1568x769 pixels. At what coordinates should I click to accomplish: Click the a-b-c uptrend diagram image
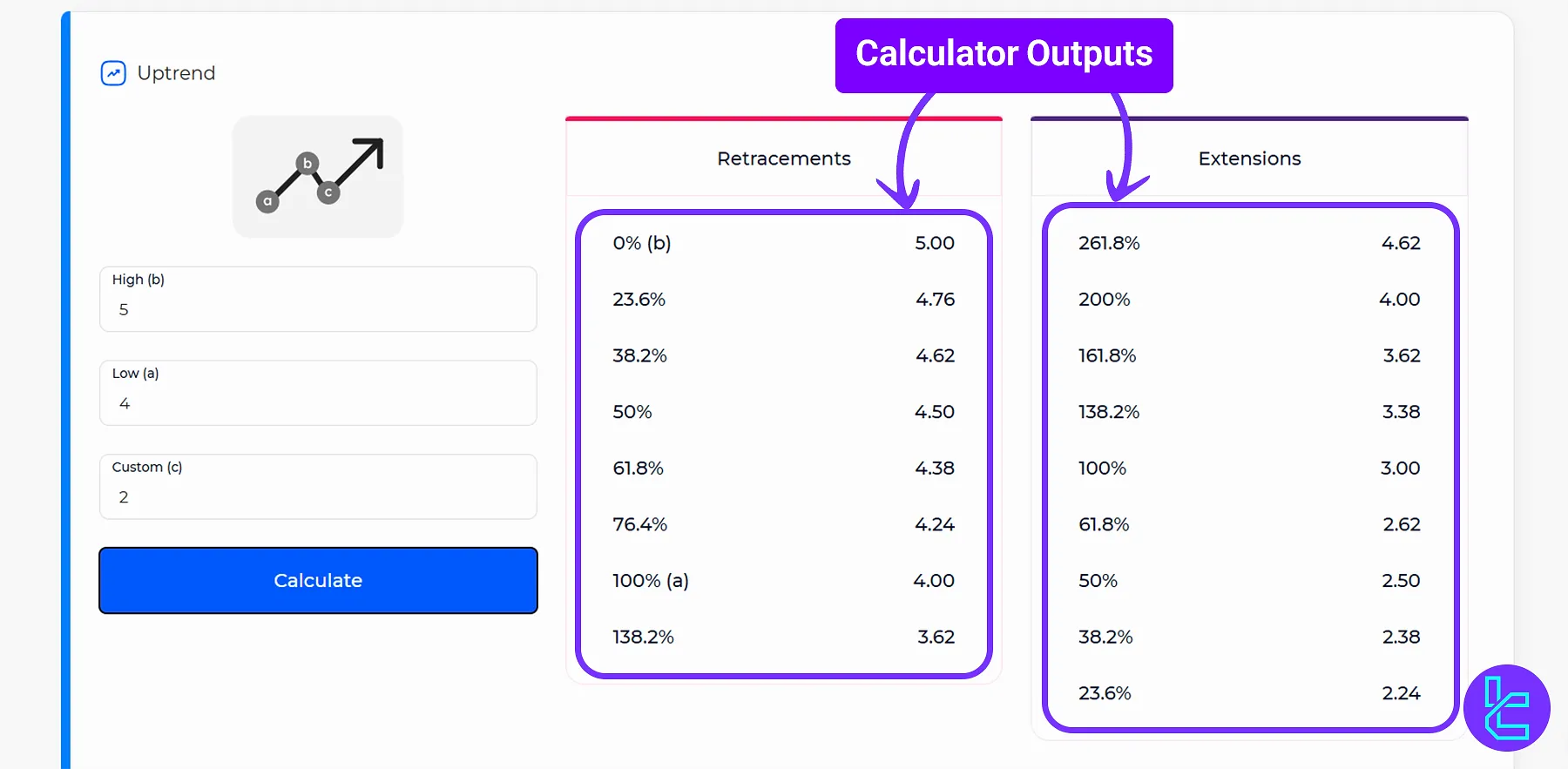pyautogui.click(x=317, y=176)
